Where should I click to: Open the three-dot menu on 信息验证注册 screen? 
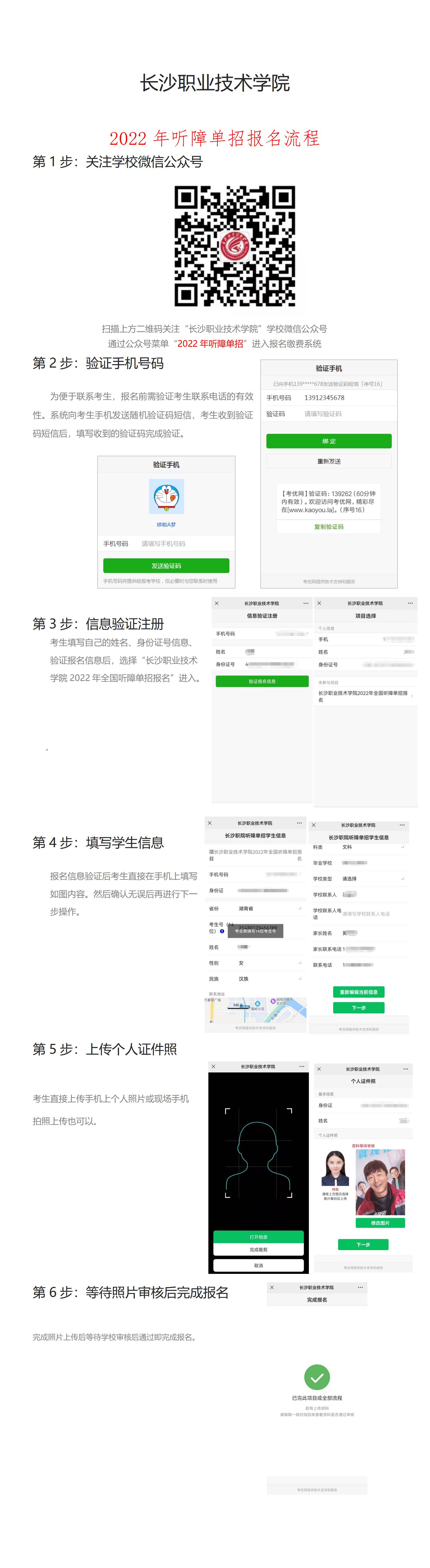[x=306, y=603]
